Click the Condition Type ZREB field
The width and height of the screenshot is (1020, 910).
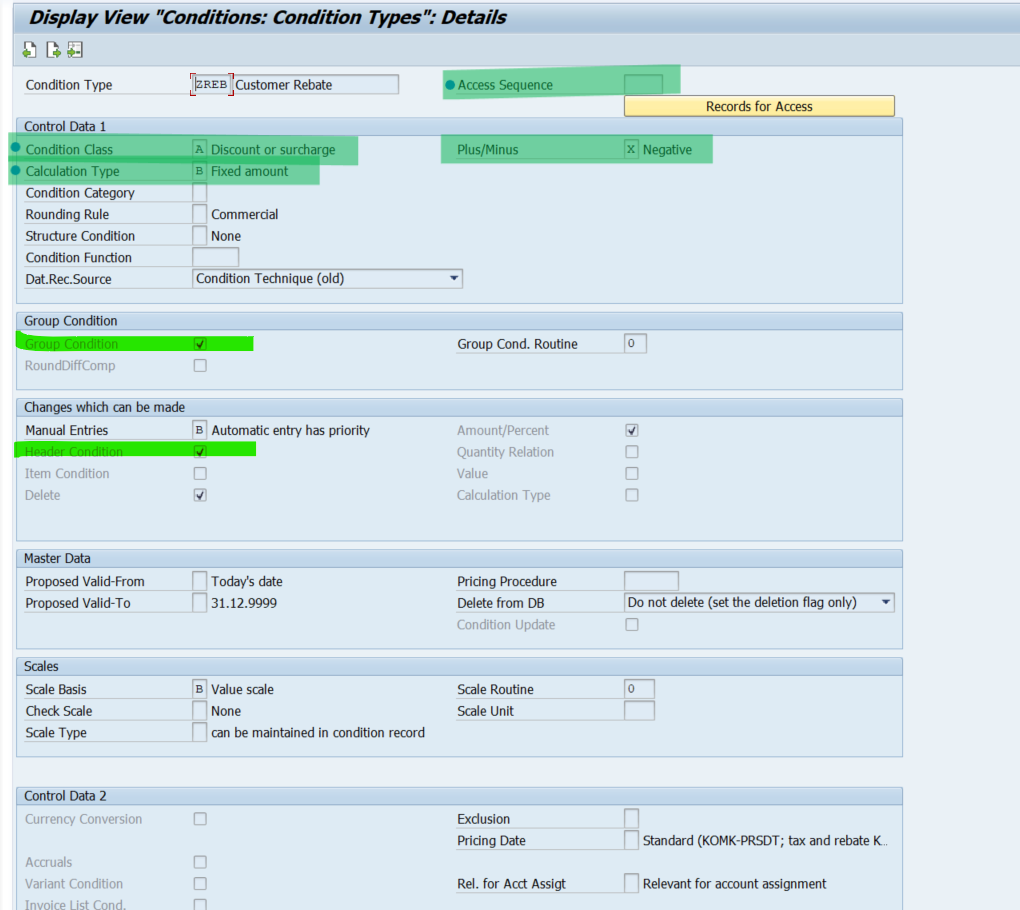click(x=211, y=85)
